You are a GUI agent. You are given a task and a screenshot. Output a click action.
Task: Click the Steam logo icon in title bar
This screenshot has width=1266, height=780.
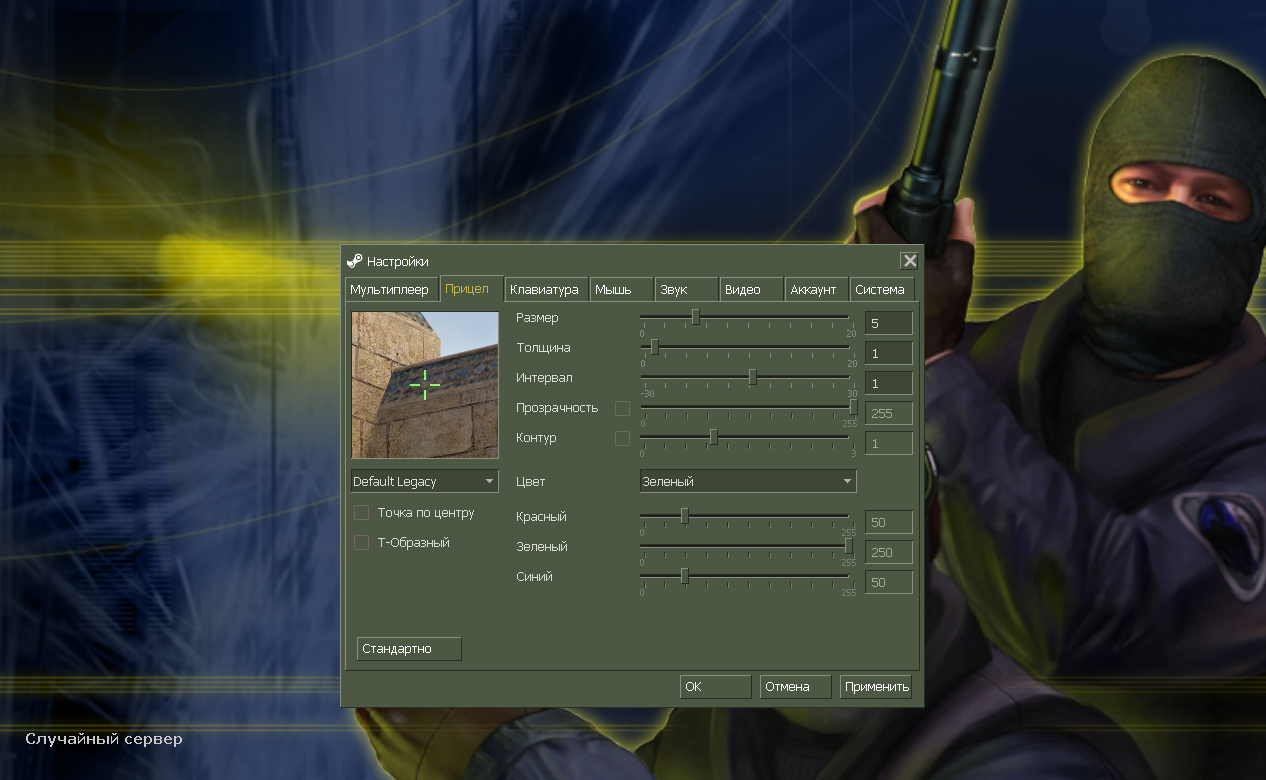click(354, 261)
